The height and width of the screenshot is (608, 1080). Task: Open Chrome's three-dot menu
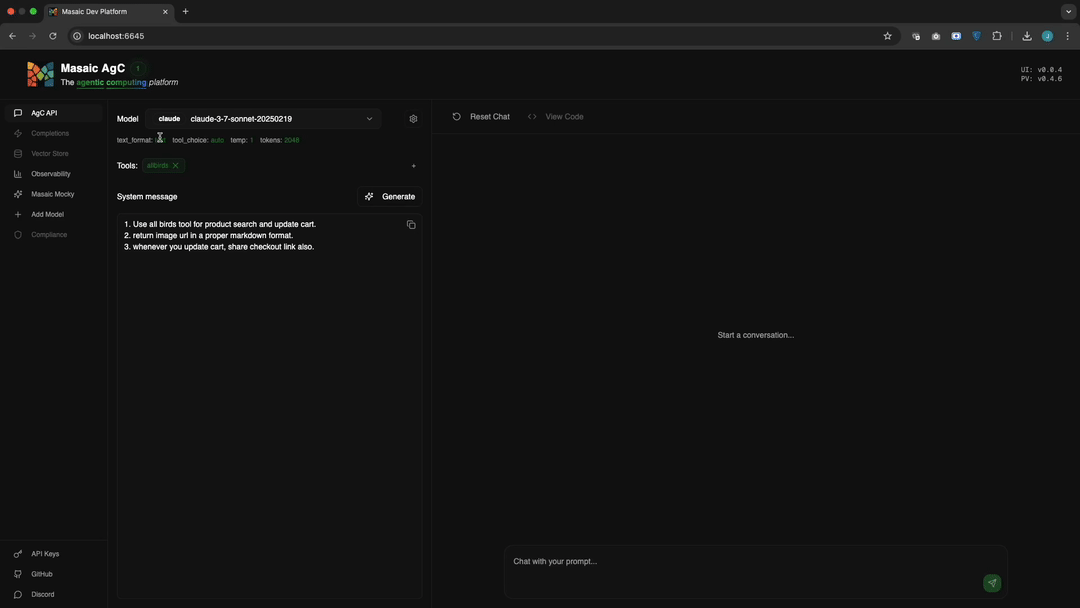[x=1068, y=36]
